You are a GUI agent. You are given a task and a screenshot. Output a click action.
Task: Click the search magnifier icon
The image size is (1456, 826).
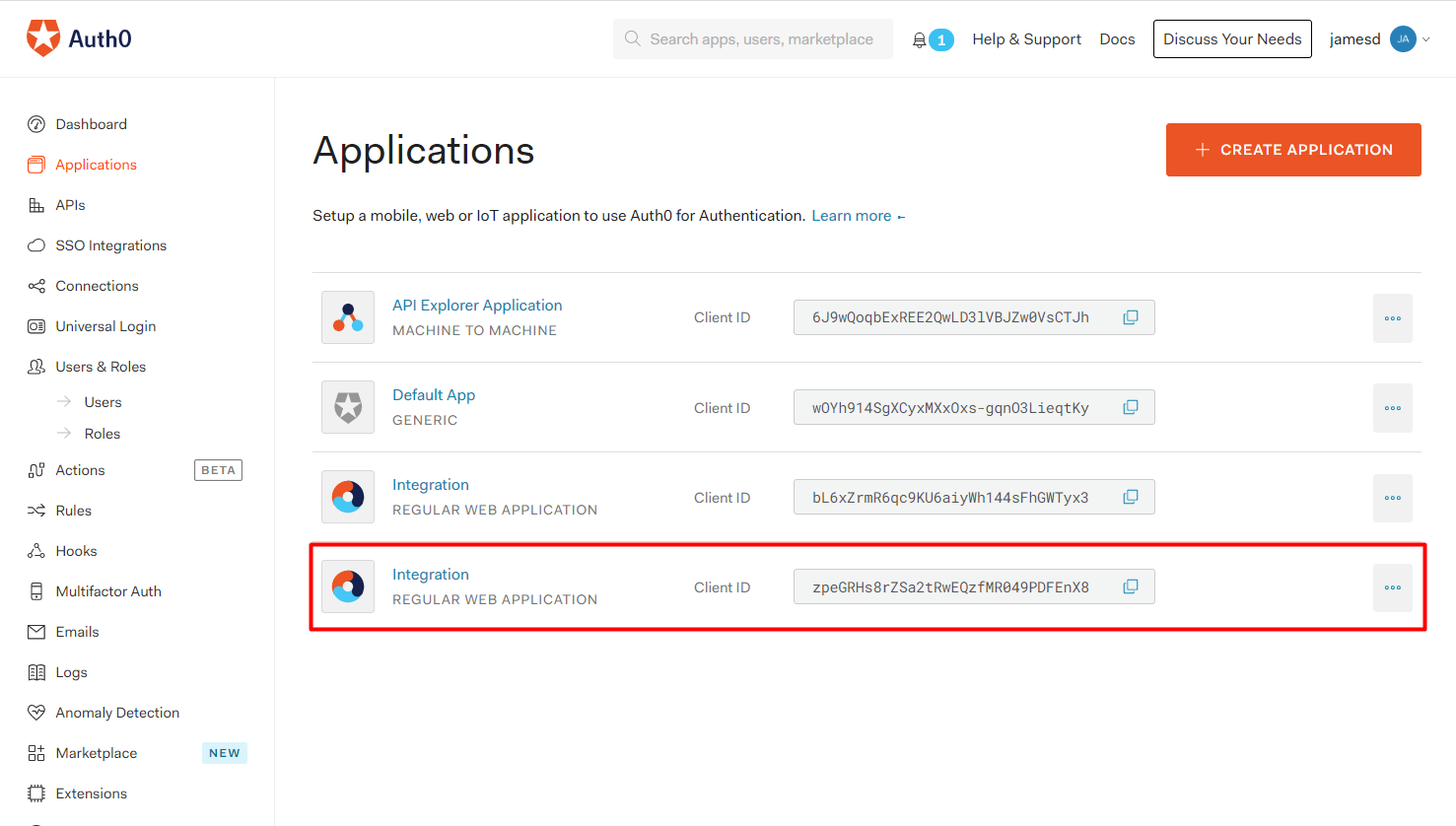[632, 38]
